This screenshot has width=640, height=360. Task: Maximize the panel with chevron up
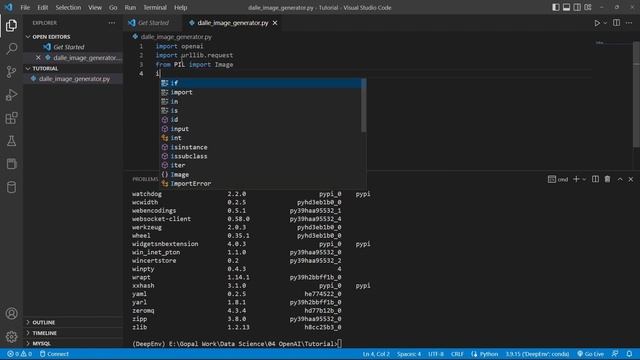[620, 179]
